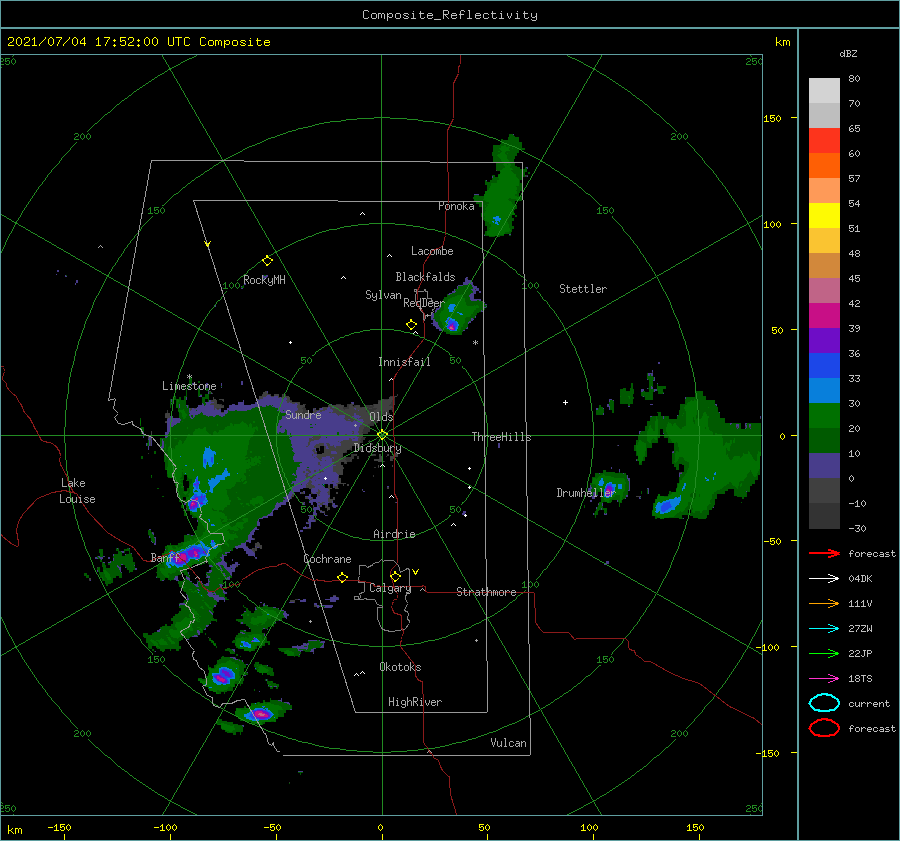Screen dimensions: 900x841
Task: Click the slate 10-0 dBZ color swatch
Action: [824, 466]
